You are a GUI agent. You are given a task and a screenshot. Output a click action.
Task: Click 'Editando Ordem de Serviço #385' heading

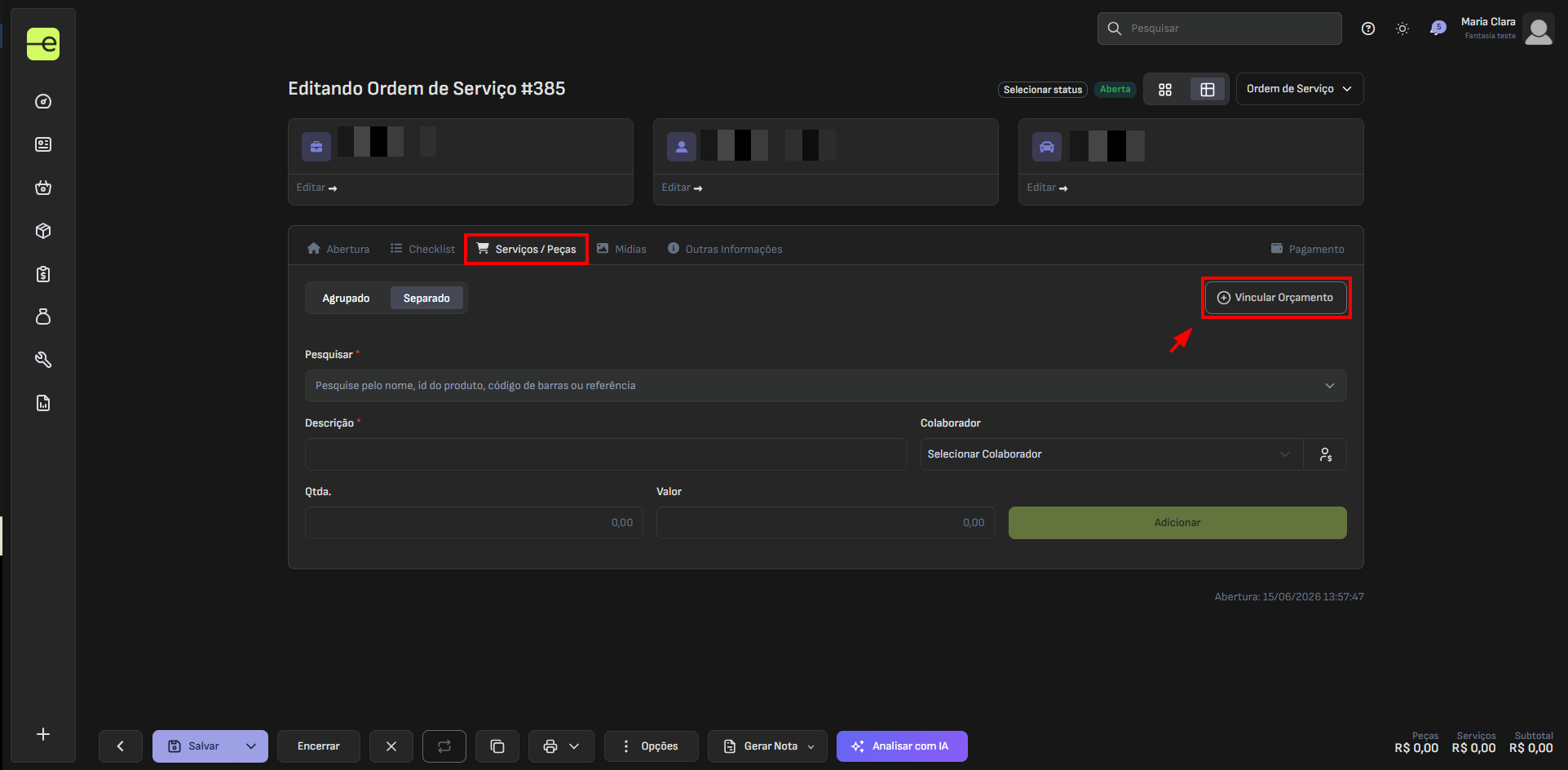pos(426,89)
